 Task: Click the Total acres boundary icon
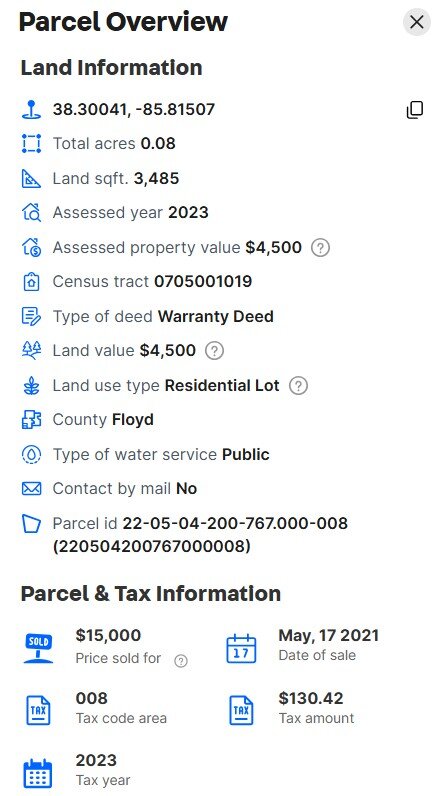click(31, 144)
